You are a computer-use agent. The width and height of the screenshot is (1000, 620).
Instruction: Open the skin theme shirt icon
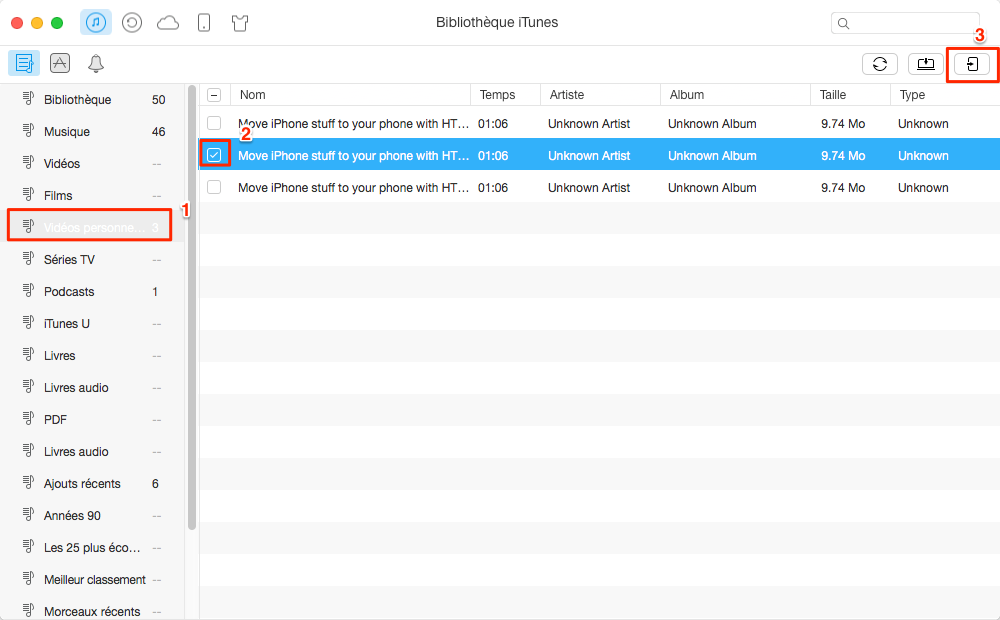tap(240, 24)
